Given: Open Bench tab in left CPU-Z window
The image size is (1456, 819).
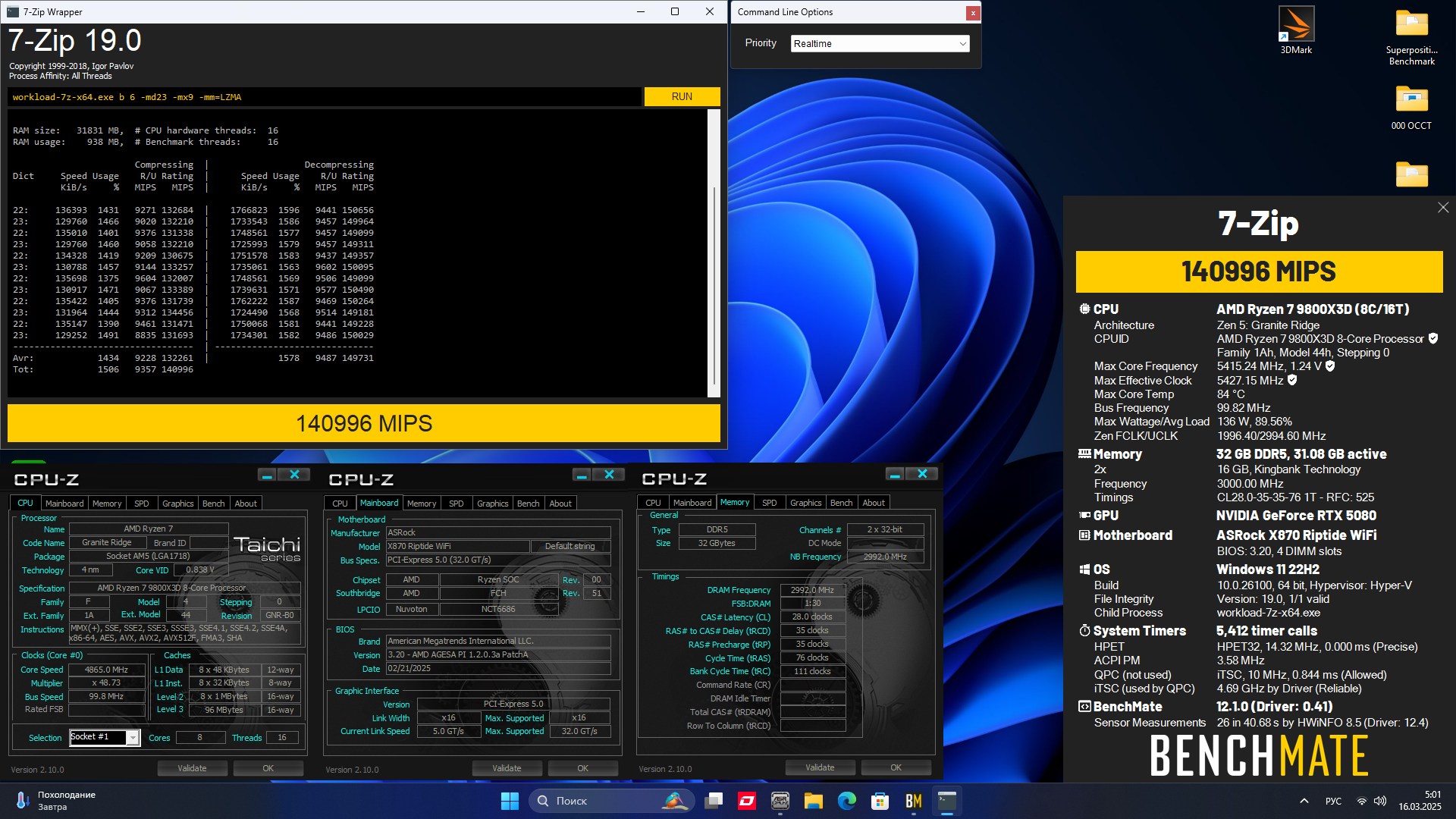Looking at the screenshot, I should pyautogui.click(x=214, y=504).
